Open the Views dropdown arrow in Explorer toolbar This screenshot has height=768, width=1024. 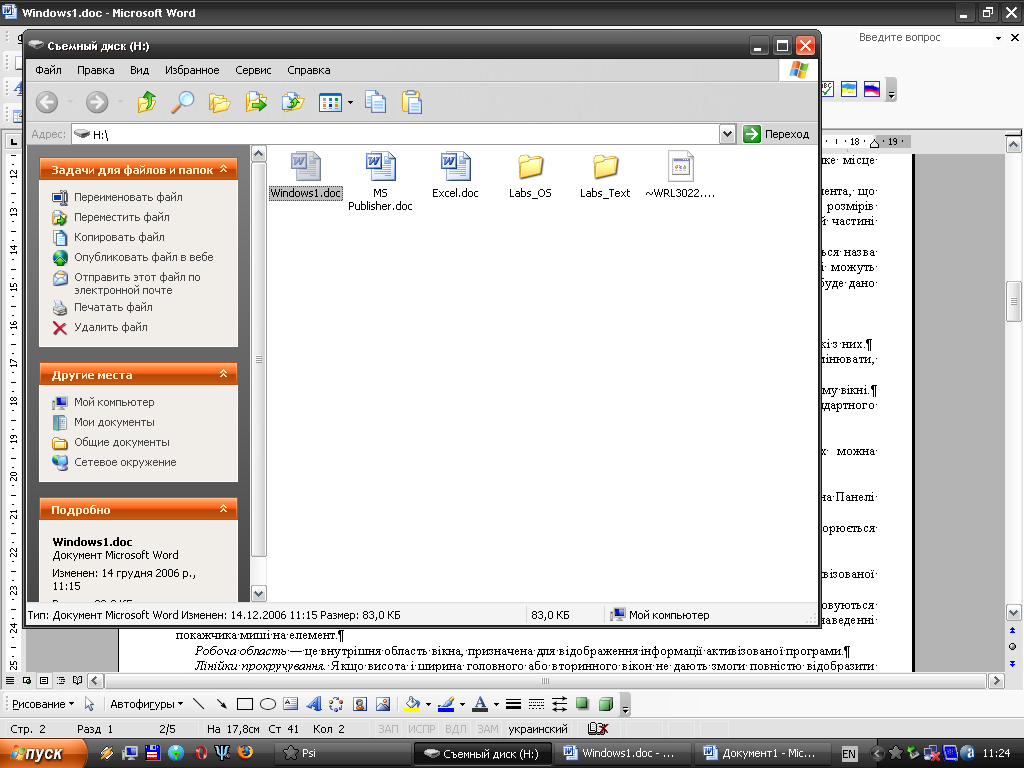[350, 103]
